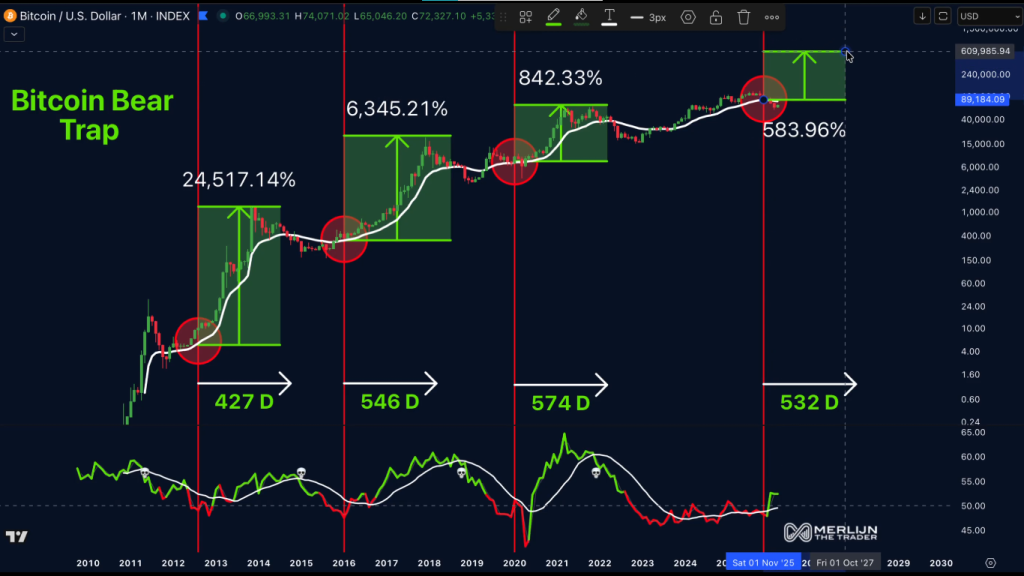Delete the drawing using the trash icon

point(742,17)
